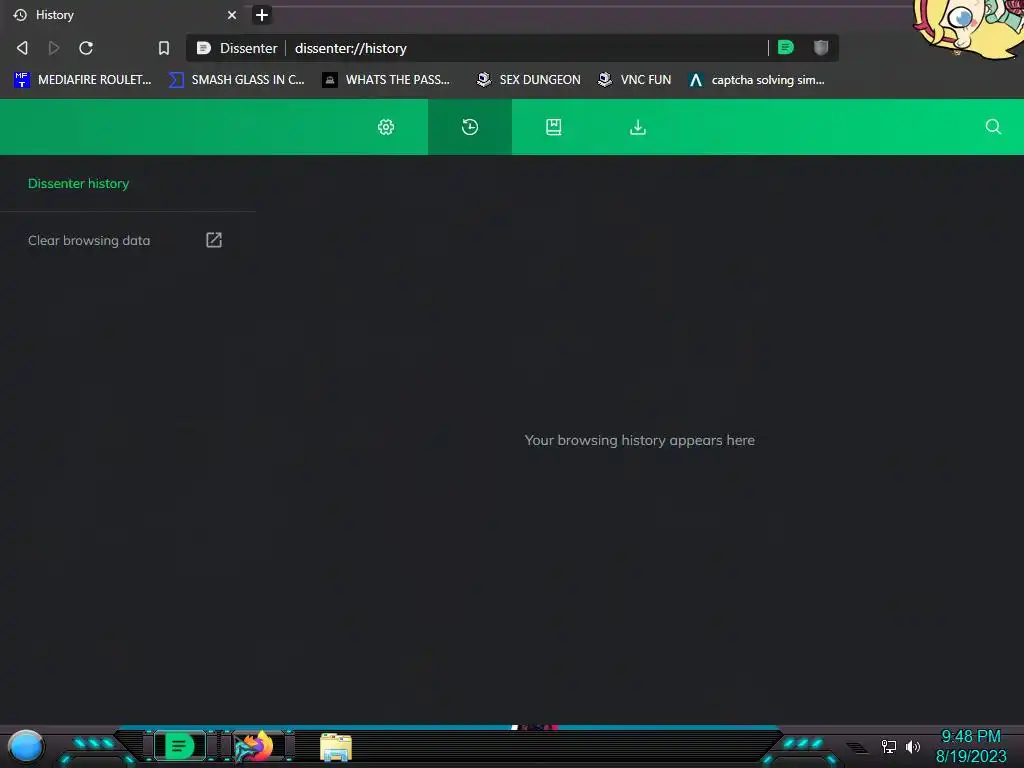Viewport: 1024px width, 768px height.
Task: Open MEDIAFIRE ROULET... bookmark
Action: pos(82,80)
